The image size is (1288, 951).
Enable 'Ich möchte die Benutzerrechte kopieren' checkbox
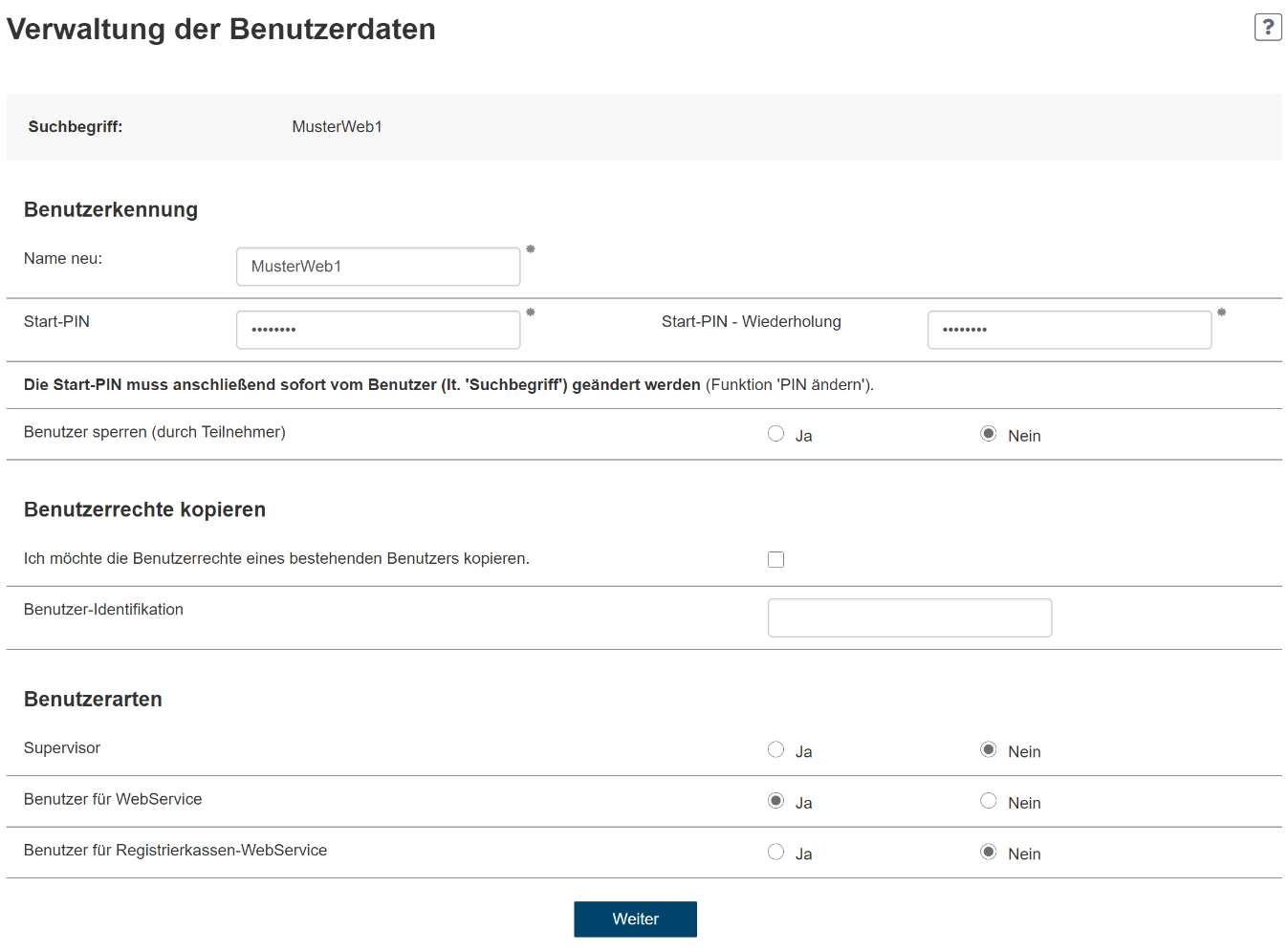[x=775, y=559]
